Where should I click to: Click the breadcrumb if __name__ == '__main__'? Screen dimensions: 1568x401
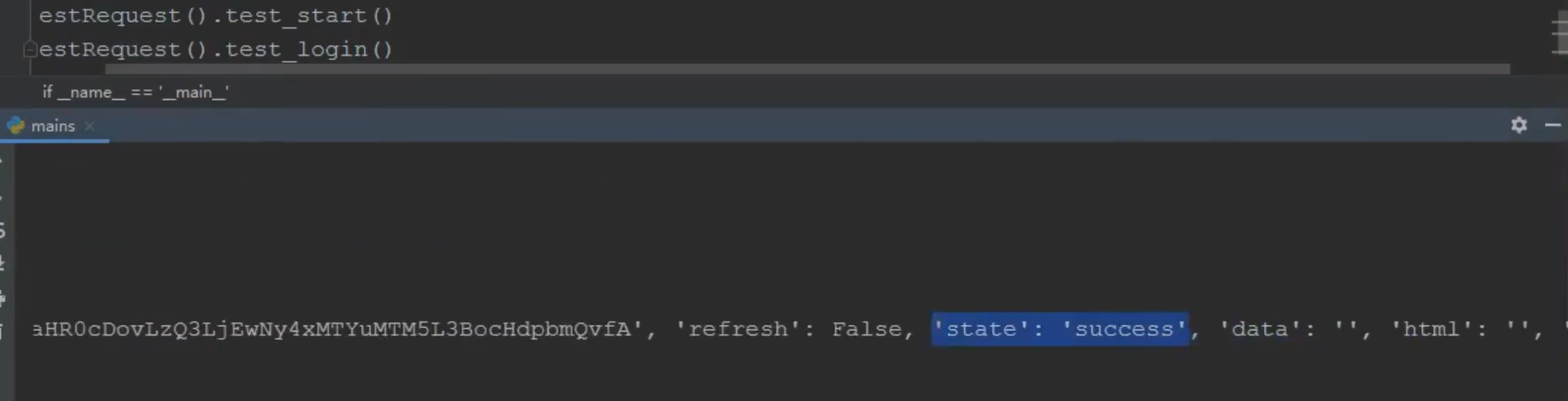(136, 92)
